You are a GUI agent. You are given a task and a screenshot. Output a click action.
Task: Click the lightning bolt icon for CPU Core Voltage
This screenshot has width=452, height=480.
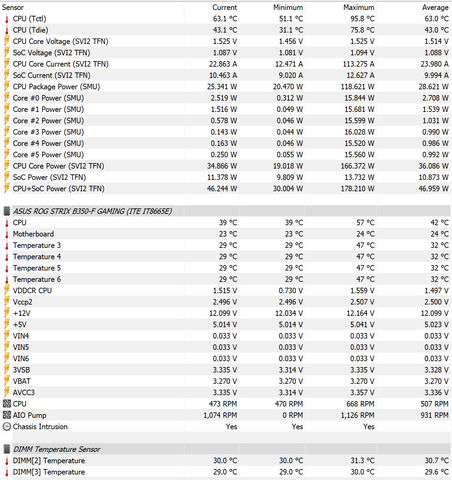7,41
